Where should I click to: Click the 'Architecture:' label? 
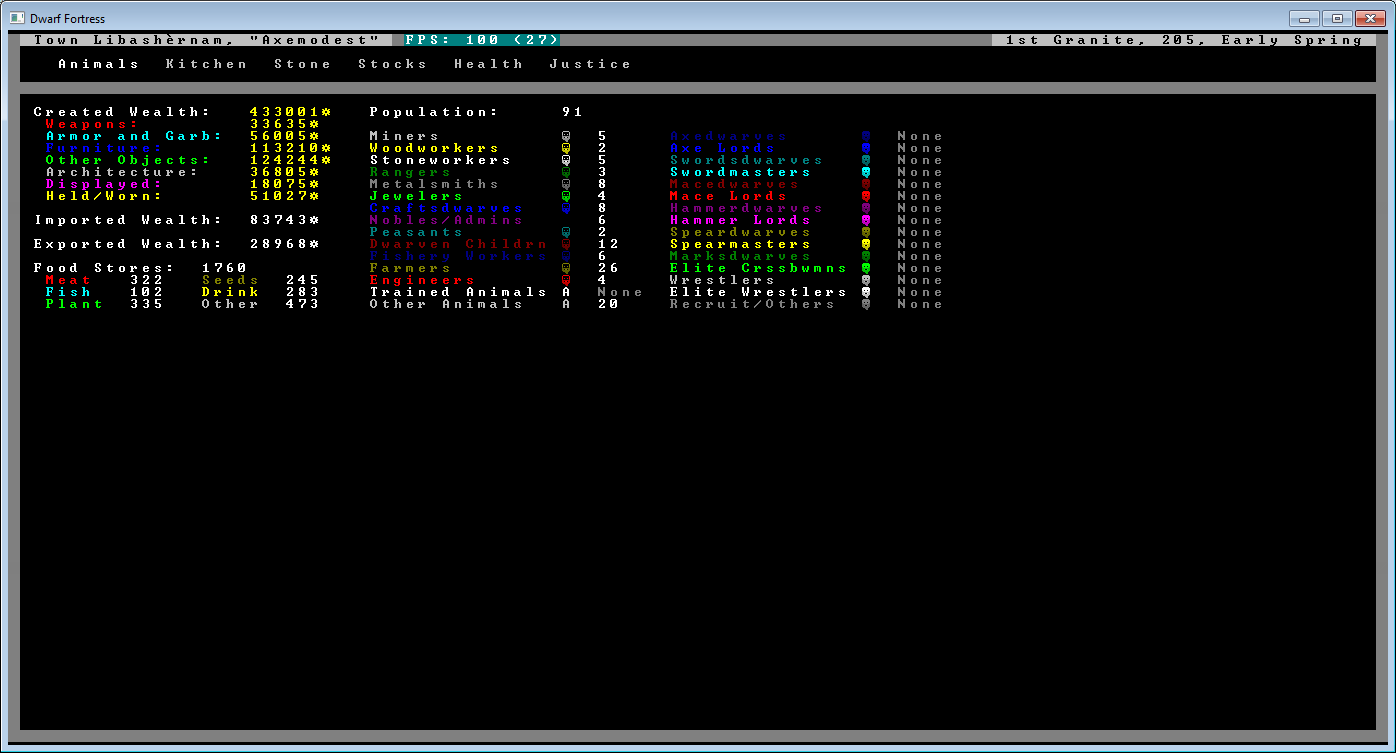pos(123,172)
